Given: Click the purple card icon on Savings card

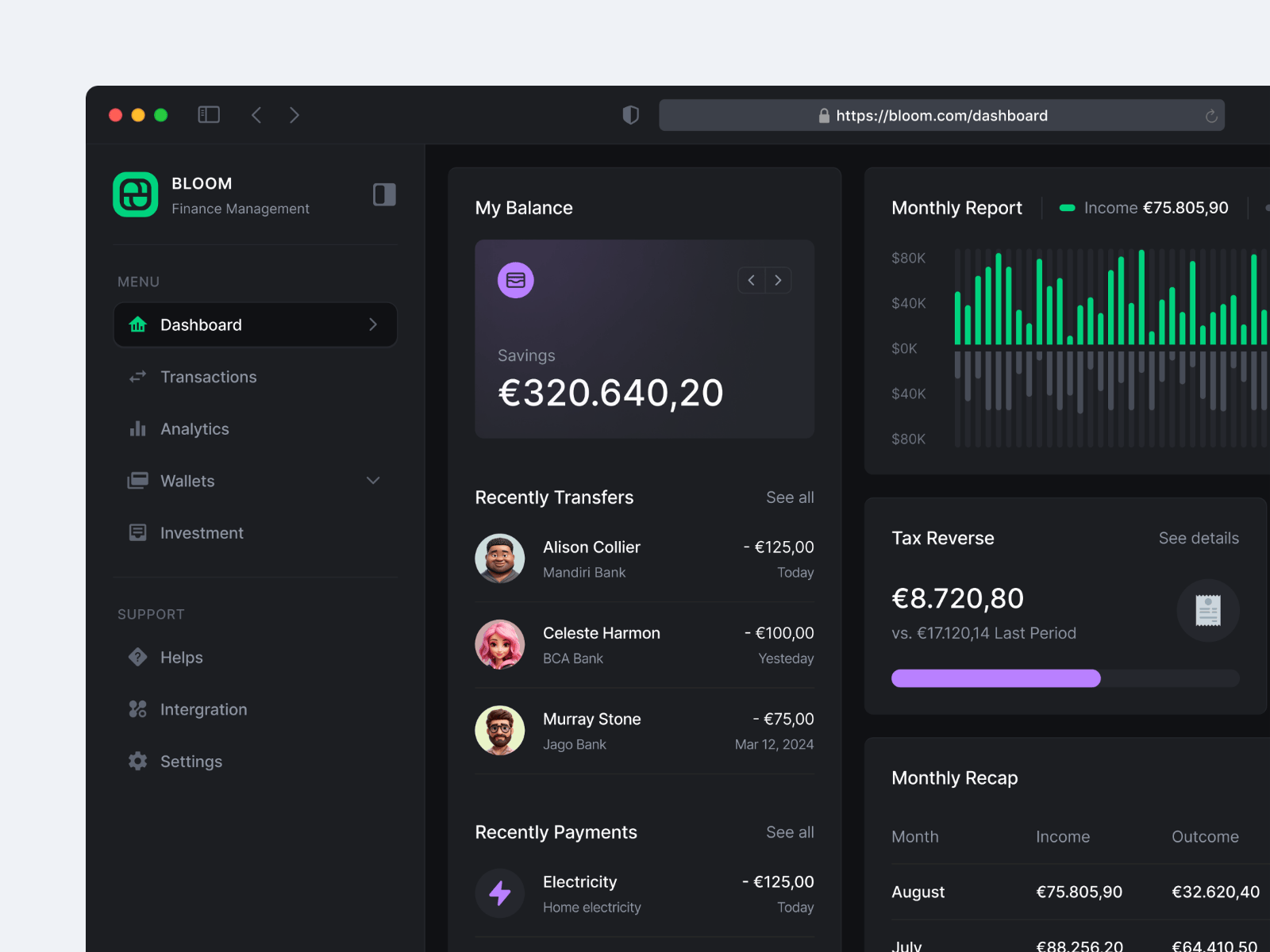Looking at the screenshot, I should pos(515,280).
